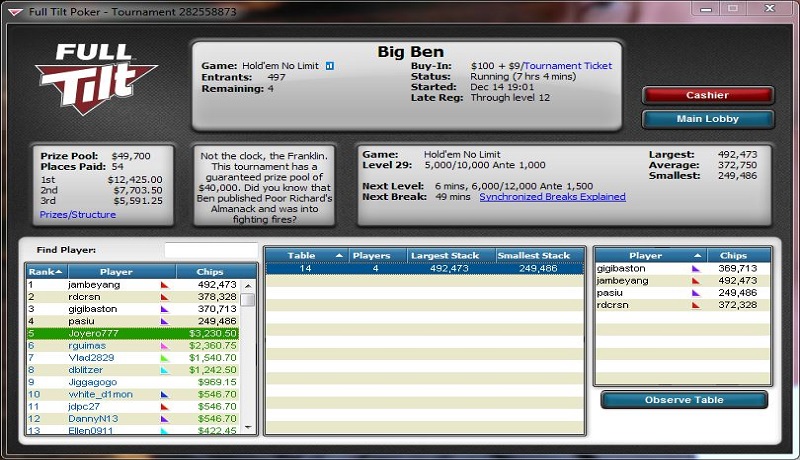Sort tables by Smallest Stack column
Image resolution: width=800 pixels, height=460 pixels.
click(540, 255)
